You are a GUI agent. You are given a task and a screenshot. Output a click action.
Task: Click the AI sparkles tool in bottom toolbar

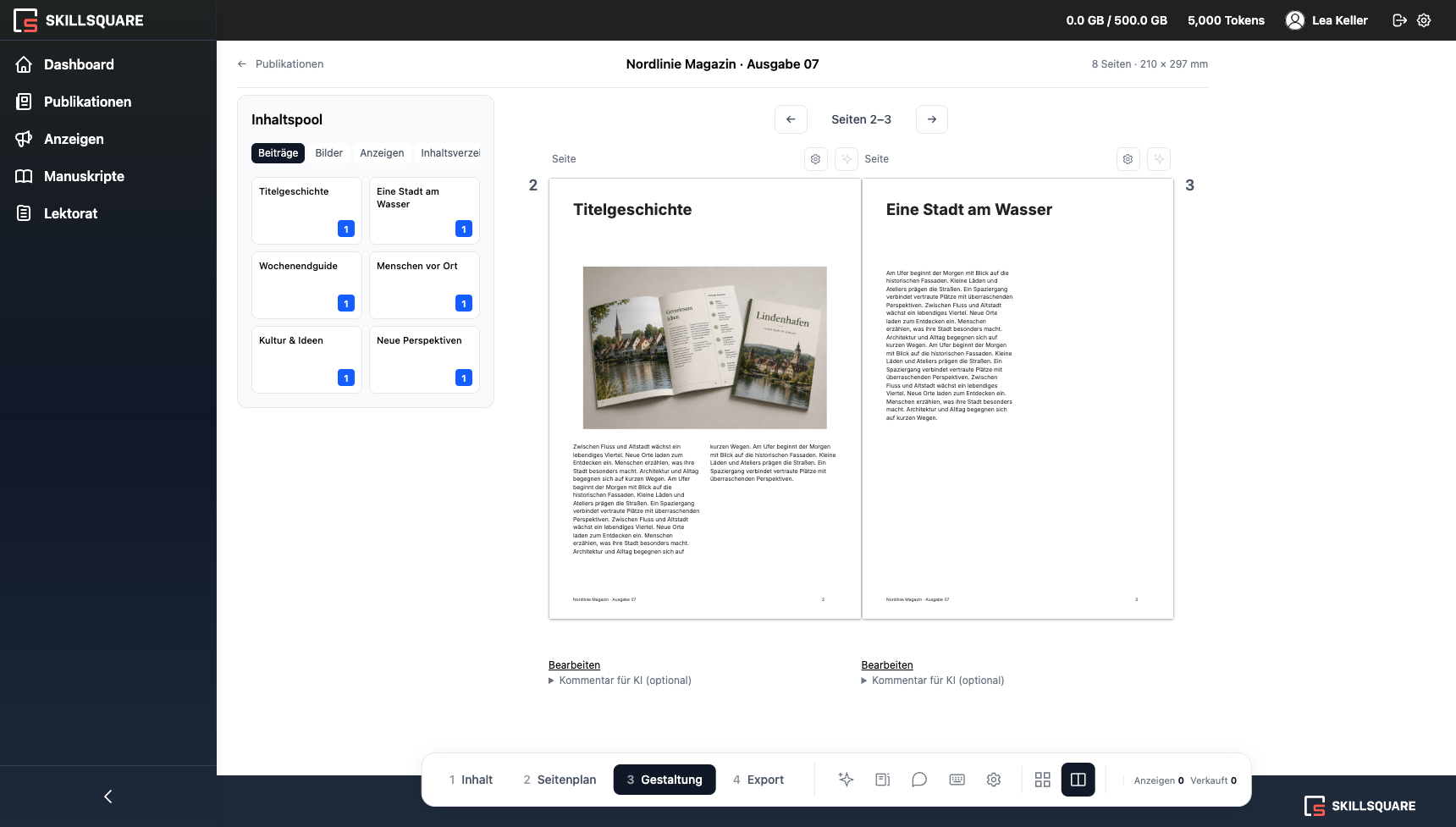point(846,780)
